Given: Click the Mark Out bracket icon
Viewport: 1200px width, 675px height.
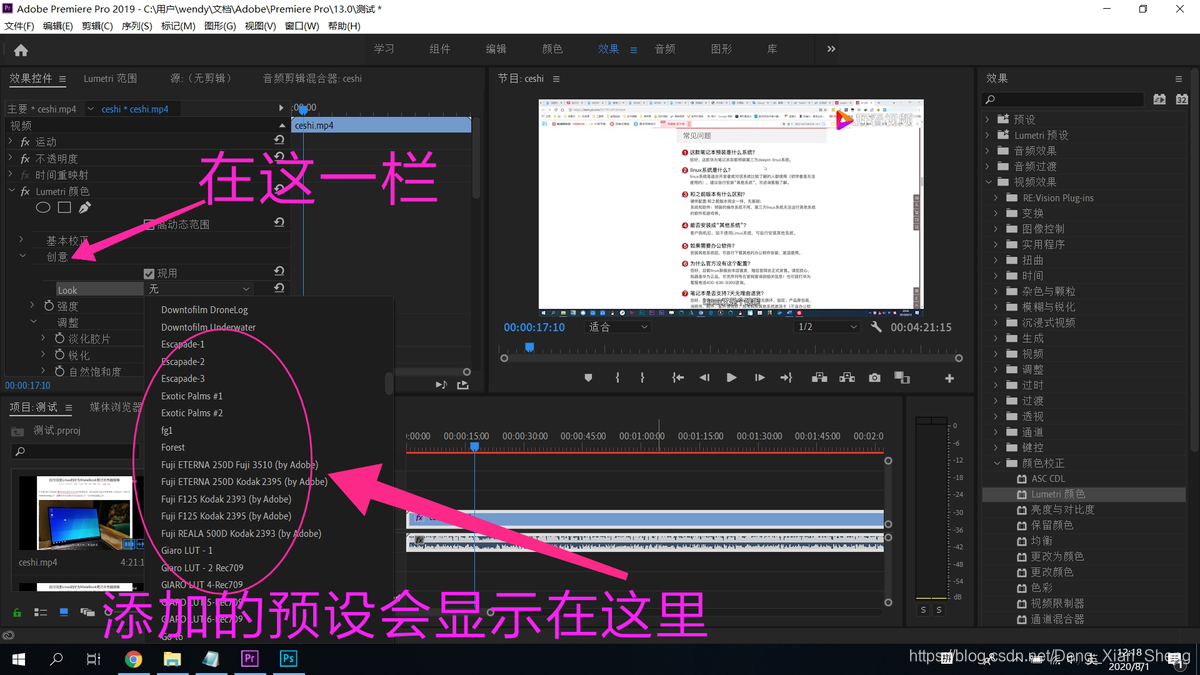Looking at the screenshot, I should pos(642,378).
